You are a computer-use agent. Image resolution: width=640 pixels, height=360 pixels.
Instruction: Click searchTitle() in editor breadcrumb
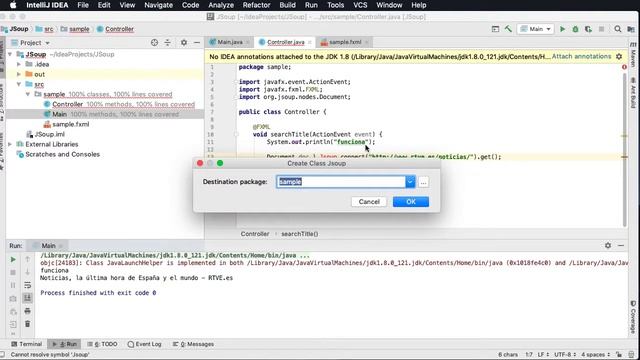(x=300, y=234)
